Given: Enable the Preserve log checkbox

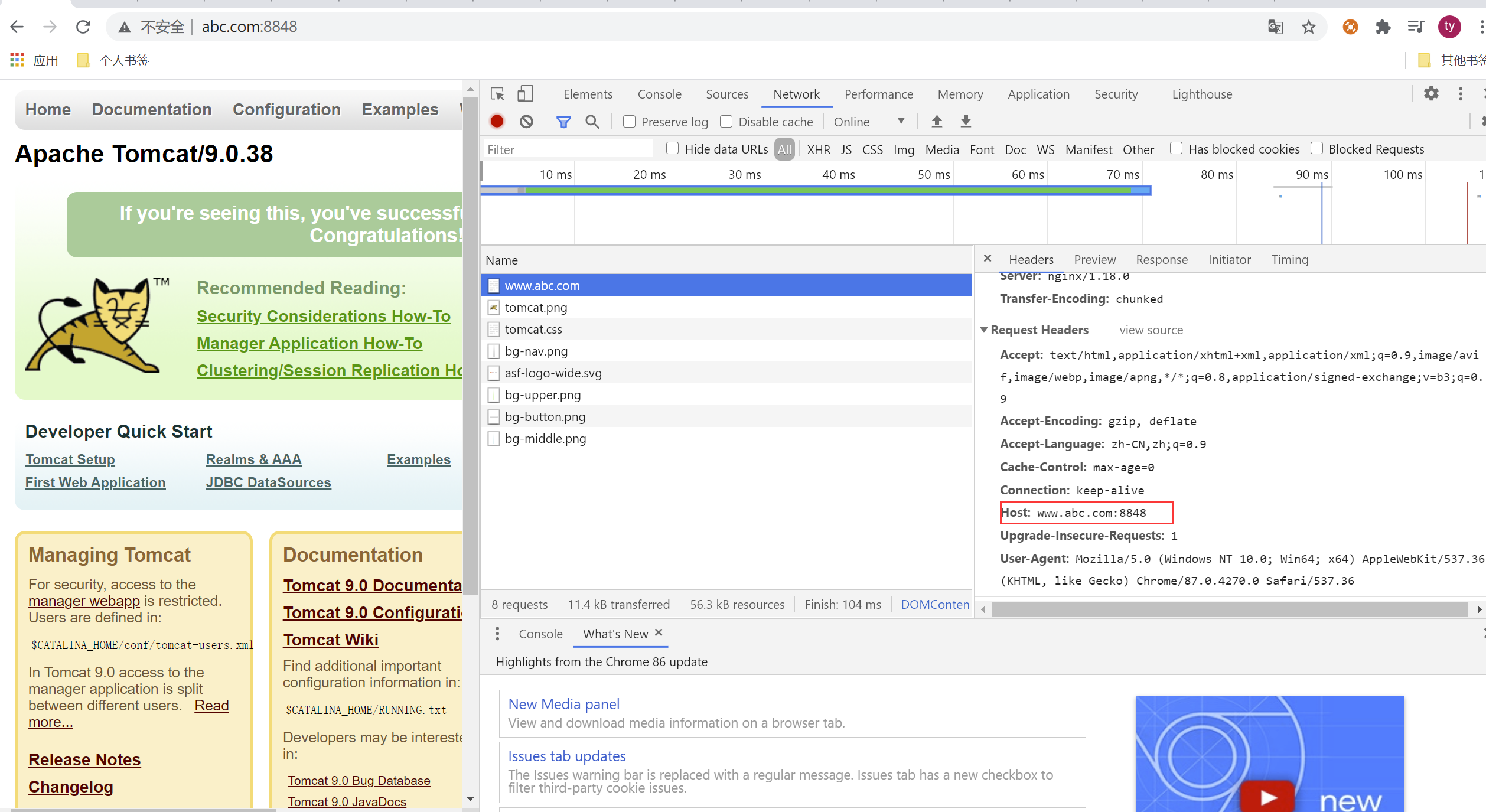Looking at the screenshot, I should click(630, 122).
